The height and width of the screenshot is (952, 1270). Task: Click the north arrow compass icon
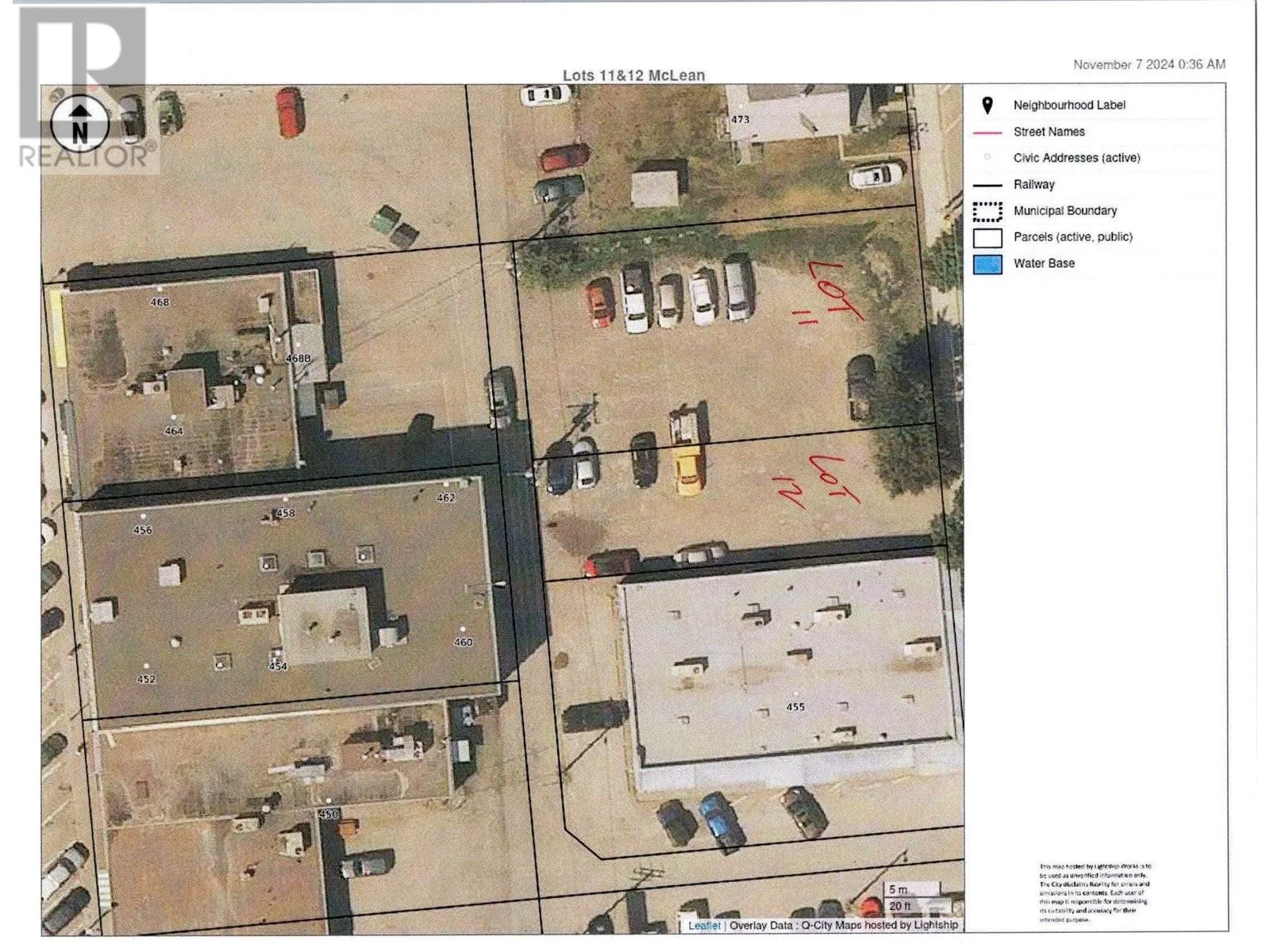click(x=79, y=125)
